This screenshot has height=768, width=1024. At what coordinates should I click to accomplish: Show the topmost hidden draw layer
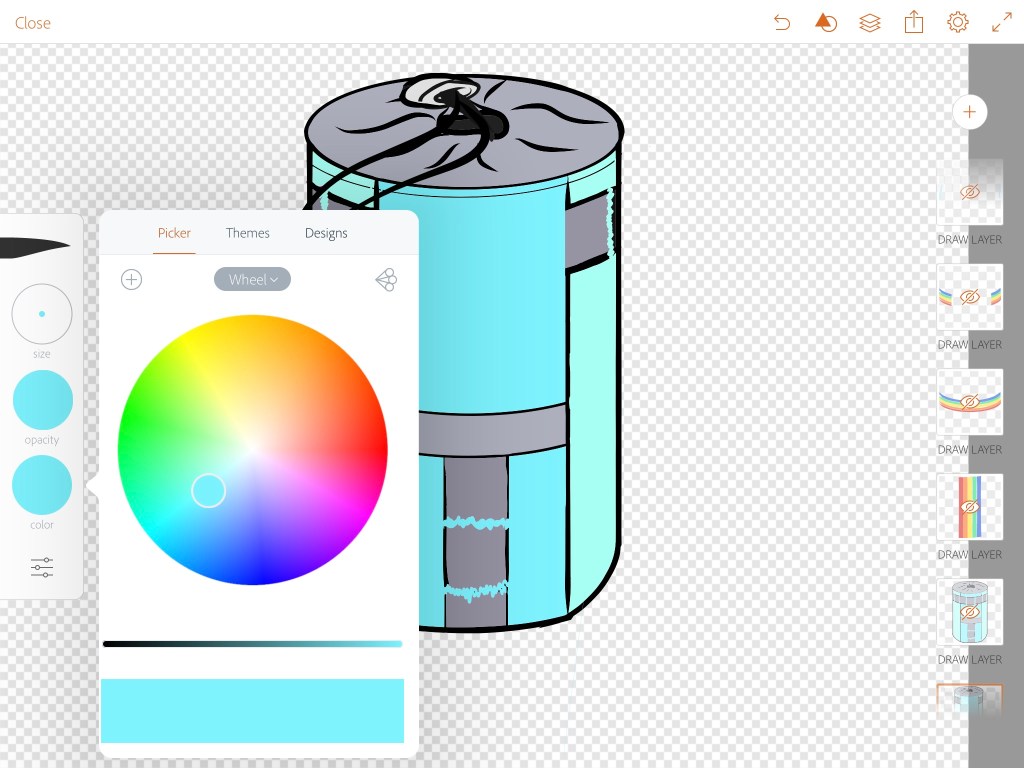[x=969, y=192]
